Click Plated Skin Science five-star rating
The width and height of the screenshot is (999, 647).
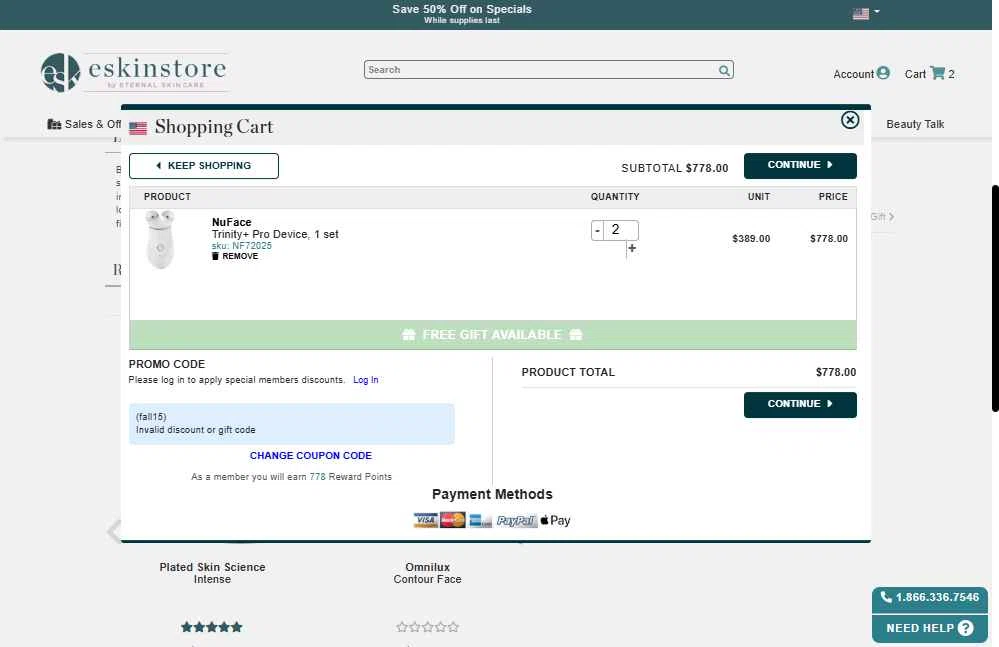(212, 627)
